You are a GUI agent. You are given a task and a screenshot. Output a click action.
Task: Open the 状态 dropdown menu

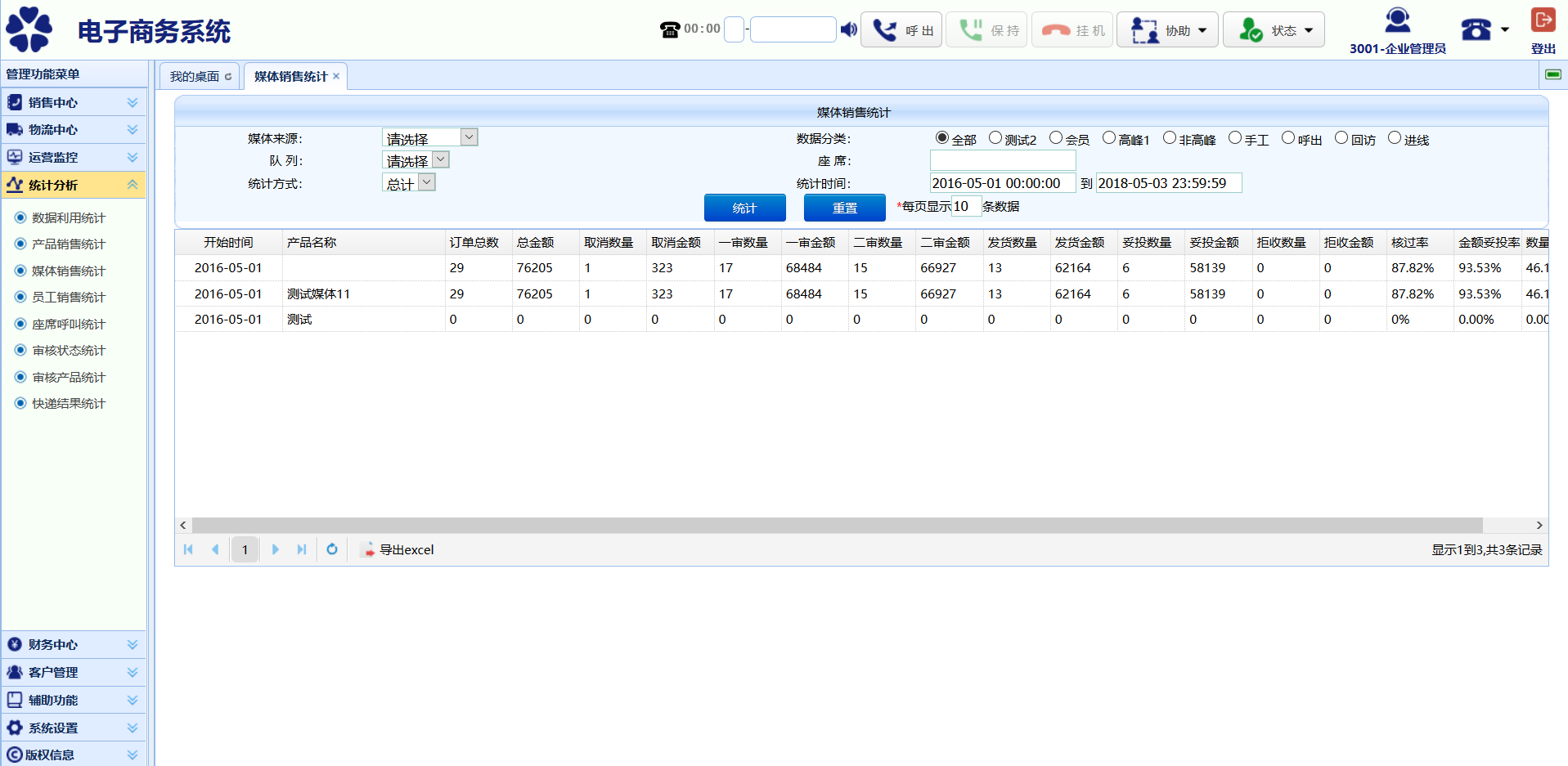(x=1274, y=30)
